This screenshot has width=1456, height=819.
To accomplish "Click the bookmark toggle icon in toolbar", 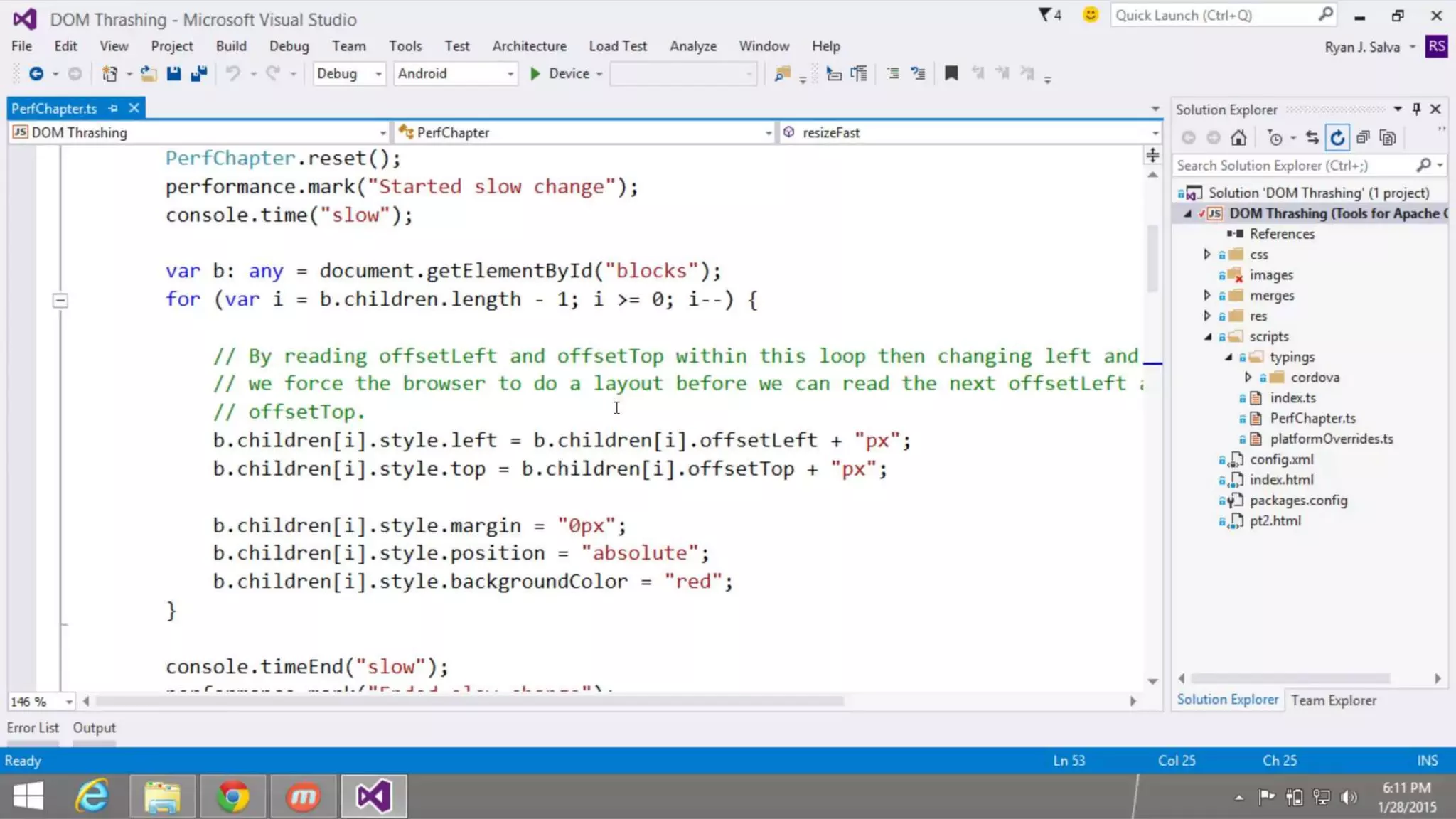I will [951, 73].
